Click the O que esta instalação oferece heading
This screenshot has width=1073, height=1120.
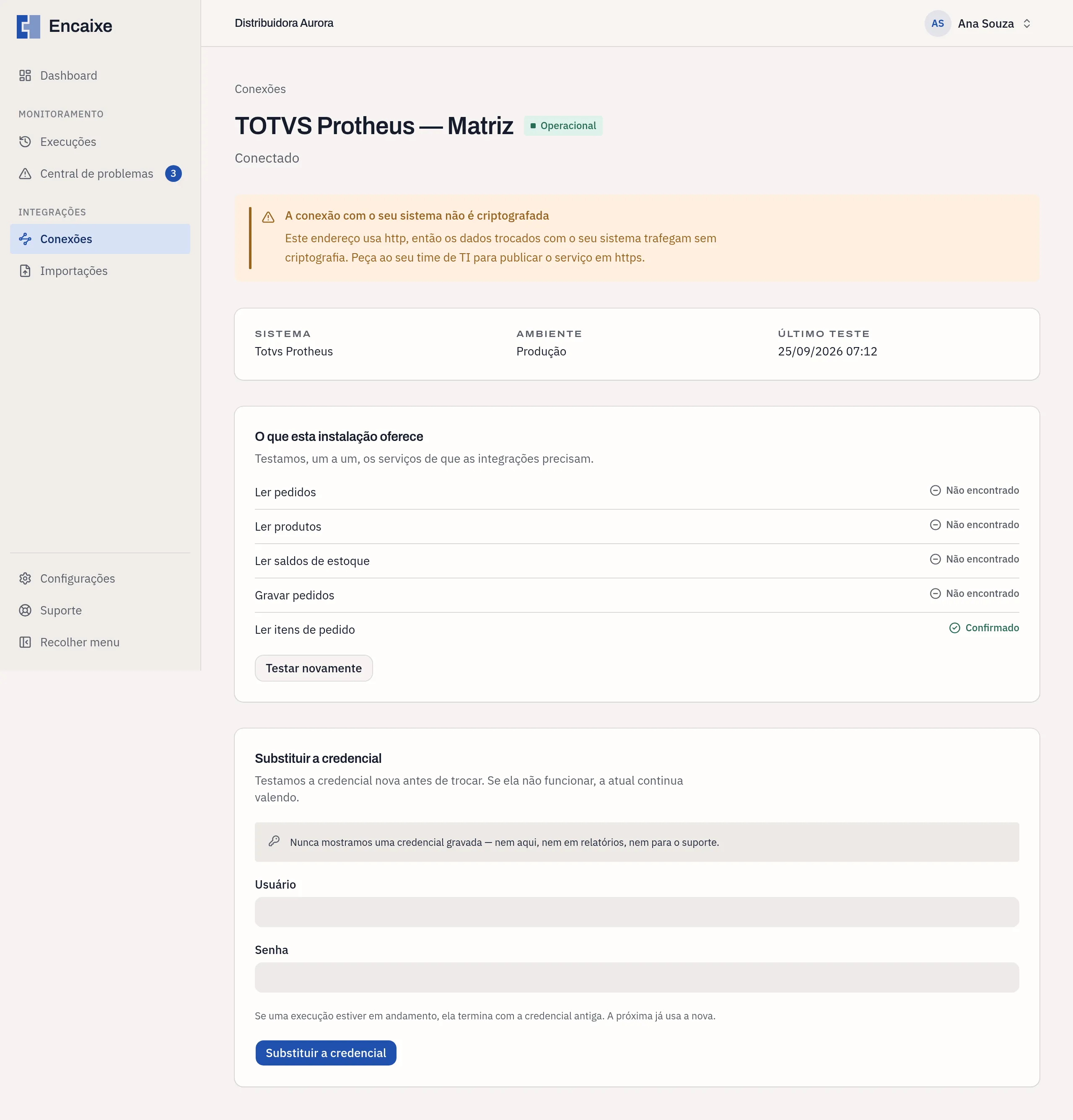pyautogui.click(x=339, y=437)
